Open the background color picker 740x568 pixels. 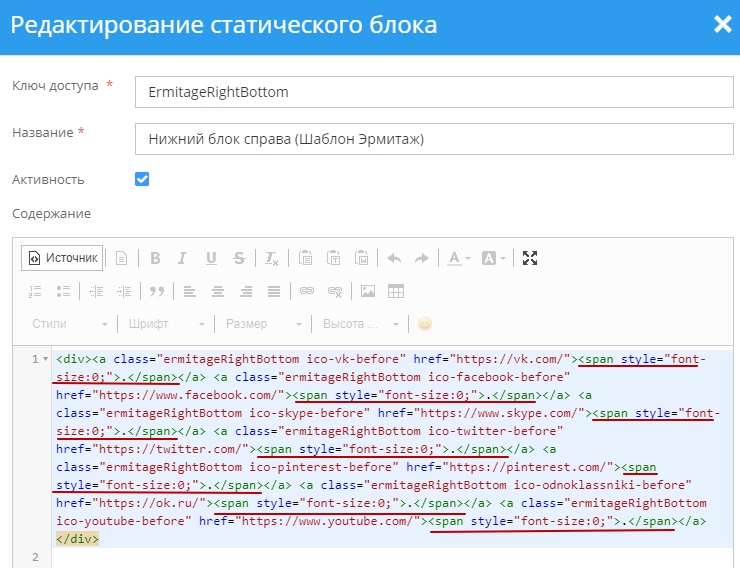point(494,259)
